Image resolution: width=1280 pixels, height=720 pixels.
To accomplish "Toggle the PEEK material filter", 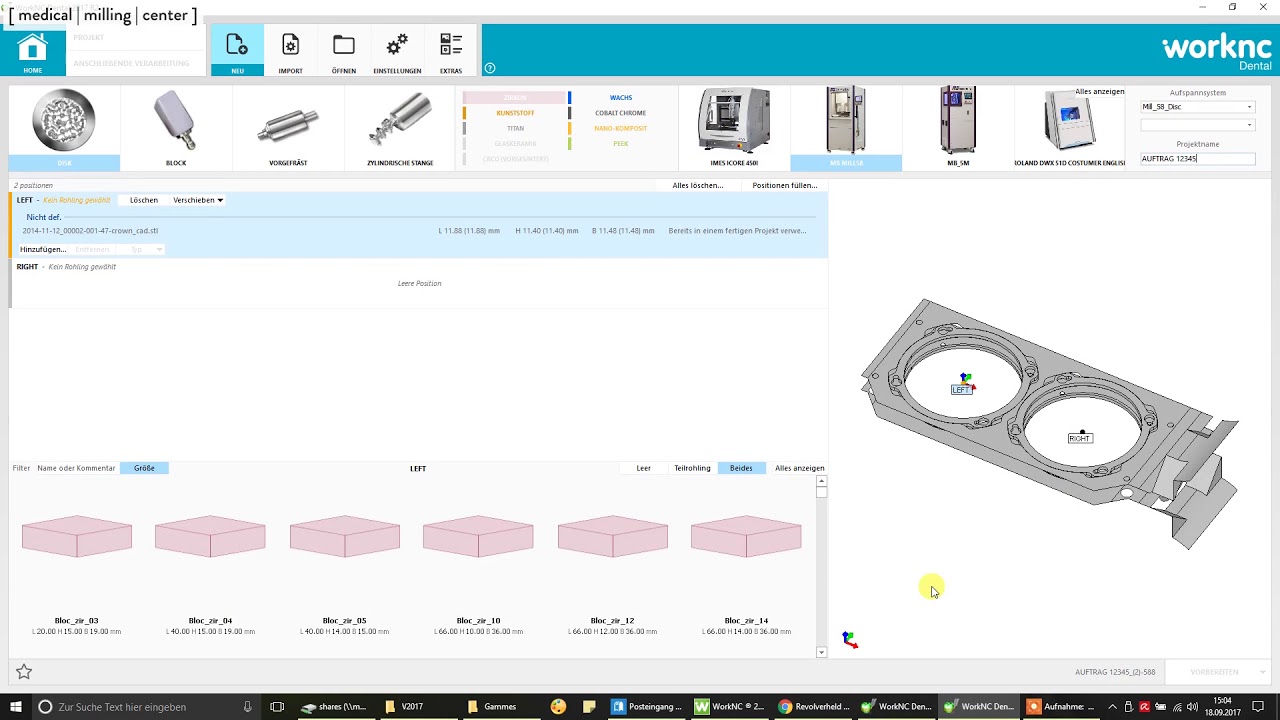I will [620, 143].
